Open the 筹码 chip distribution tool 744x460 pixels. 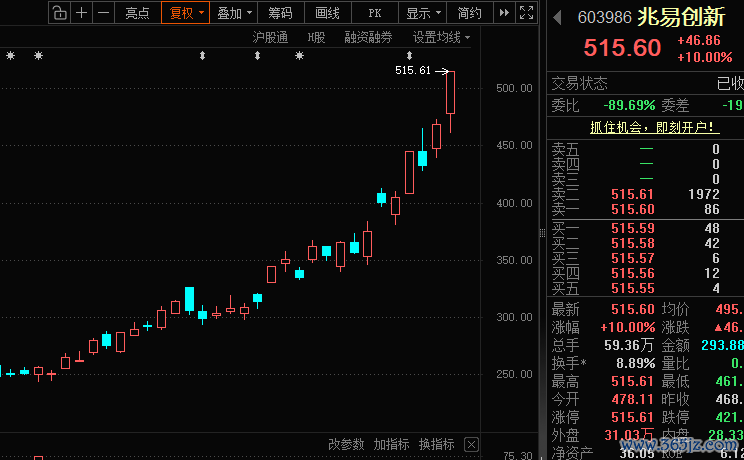point(280,13)
